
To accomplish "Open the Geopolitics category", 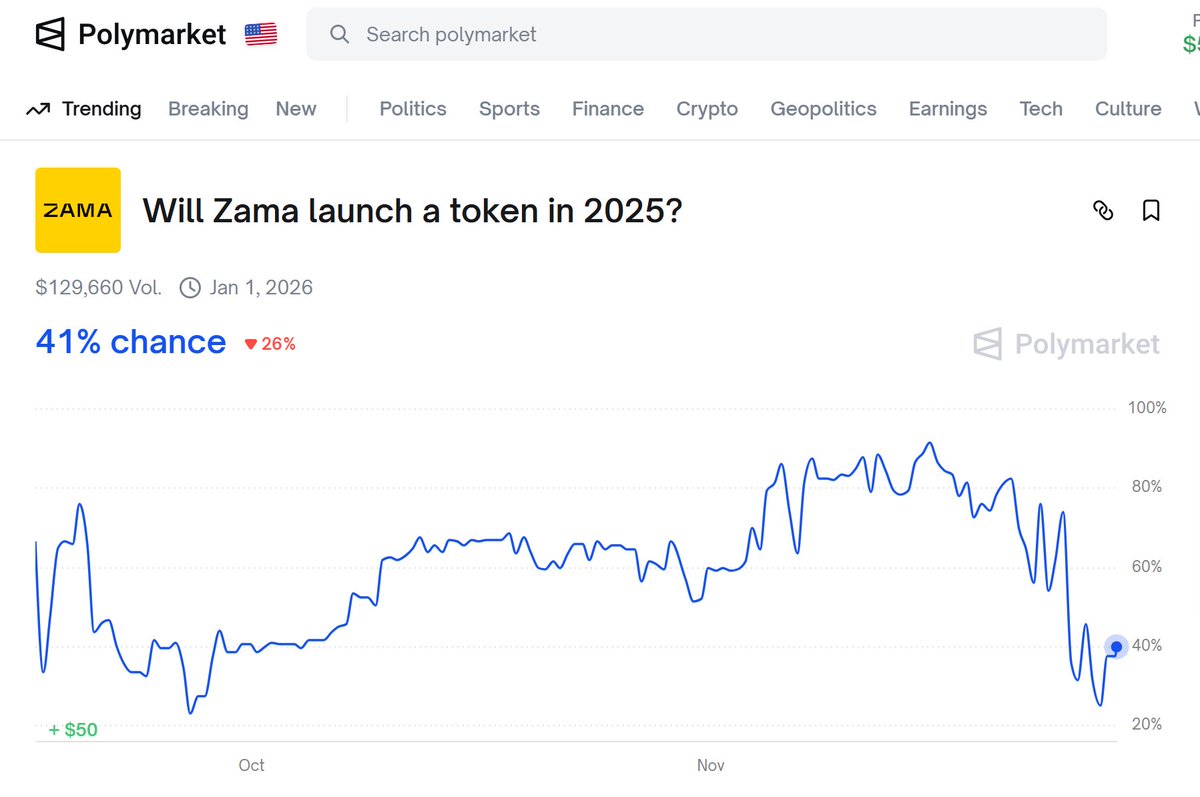I will (823, 109).
